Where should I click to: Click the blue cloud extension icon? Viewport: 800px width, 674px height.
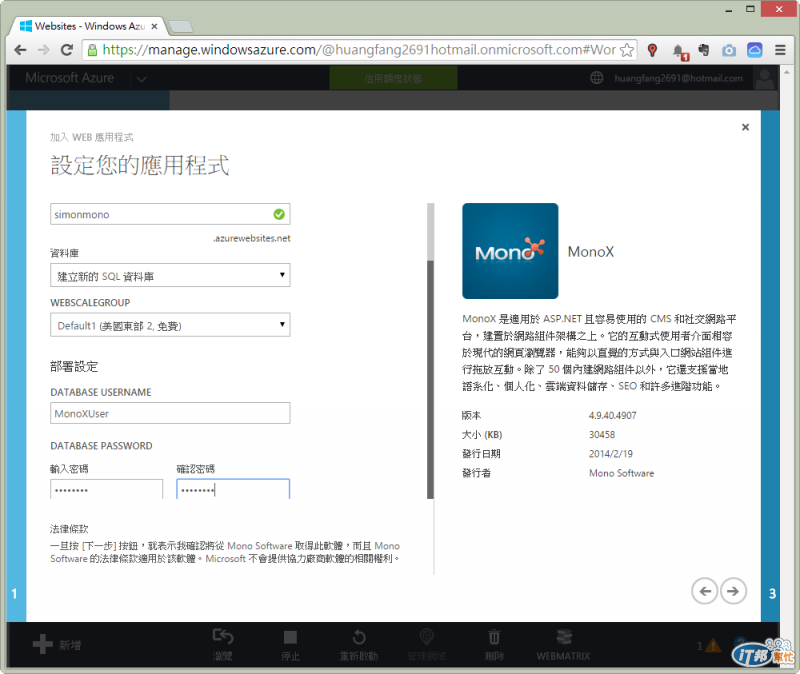[755, 50]
